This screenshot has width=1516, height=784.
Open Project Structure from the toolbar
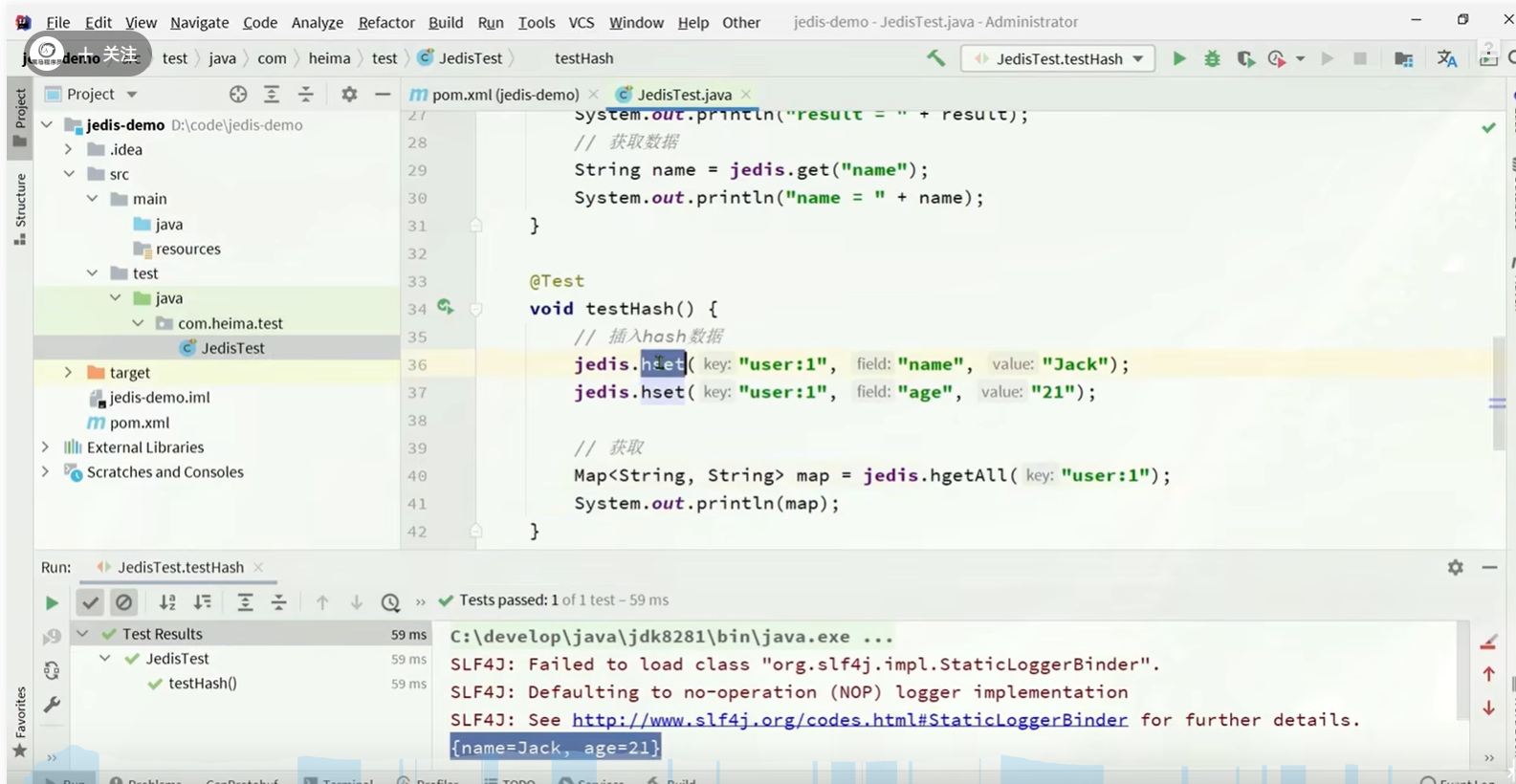click(1403, 58)
